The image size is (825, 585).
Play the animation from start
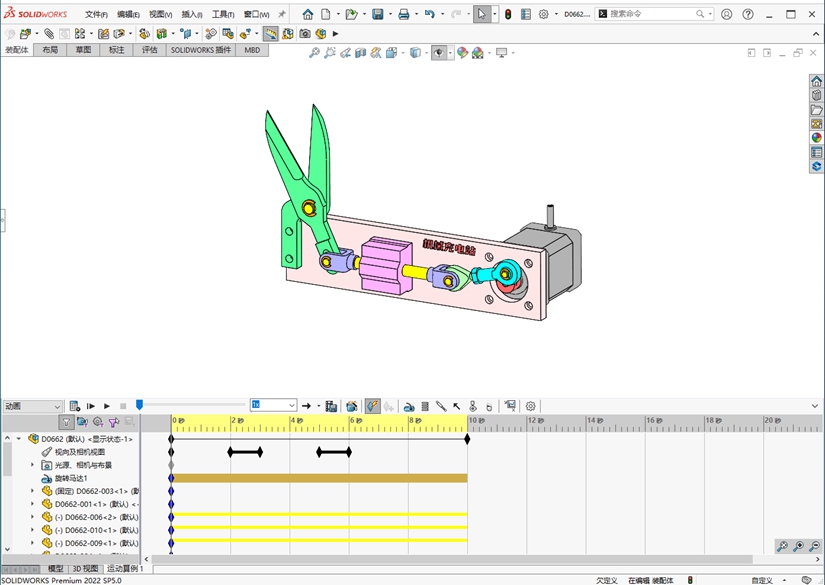tap(91, 406)
